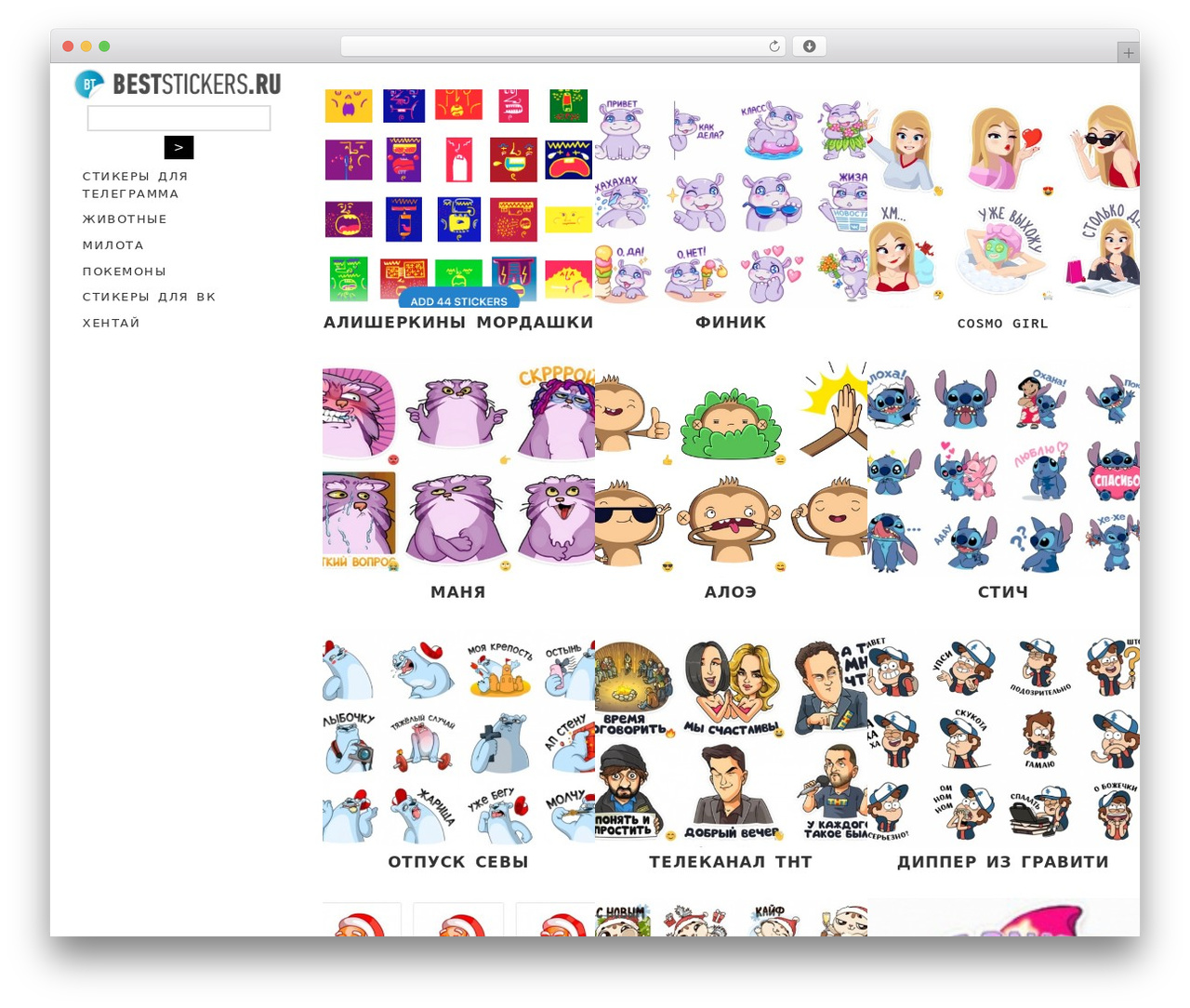Click the ADD 44 STICKERS button
The height and width of the screenshot is (1008, 1190).
459,299
